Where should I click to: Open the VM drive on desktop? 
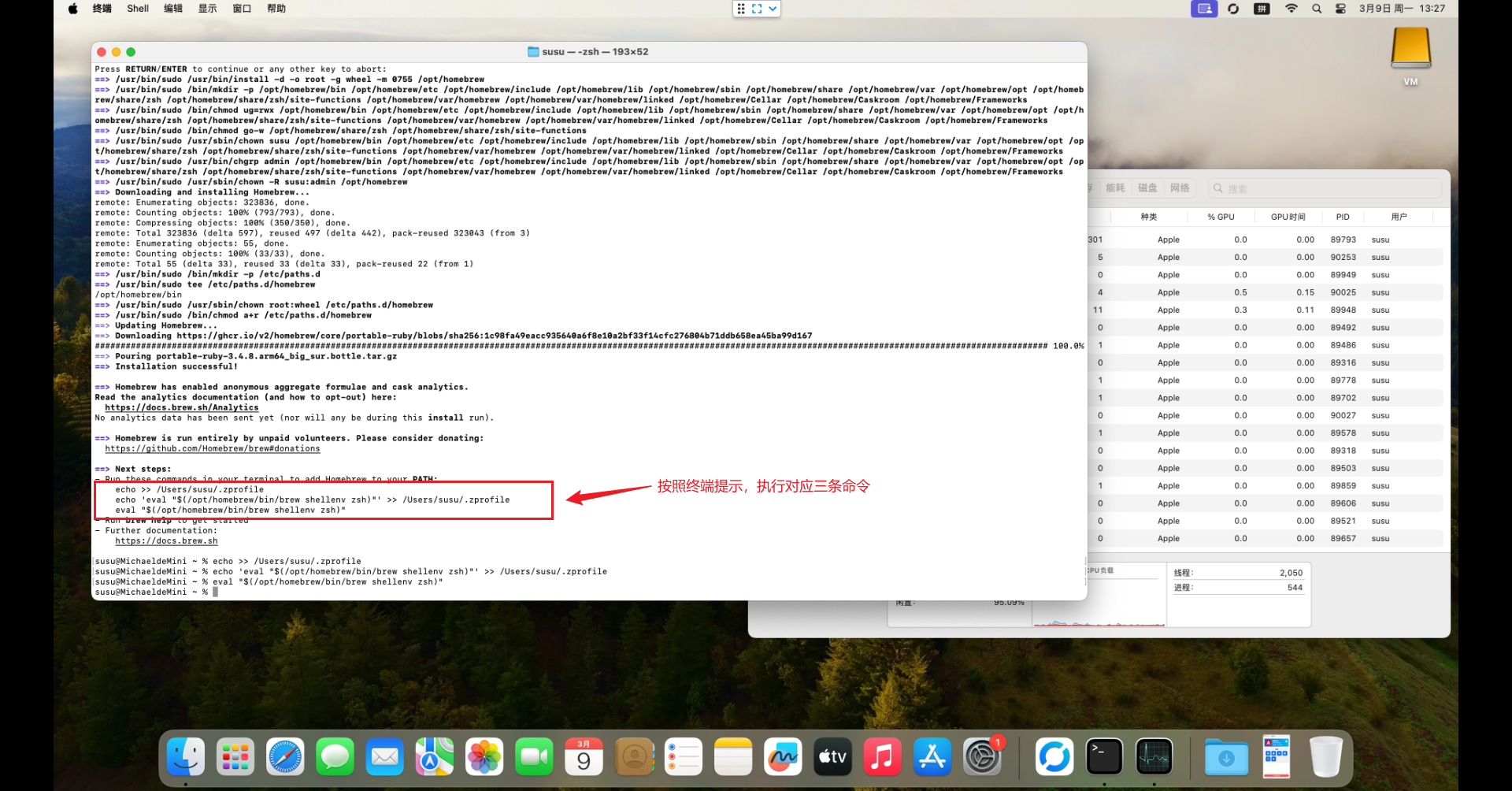[1410, 55]
